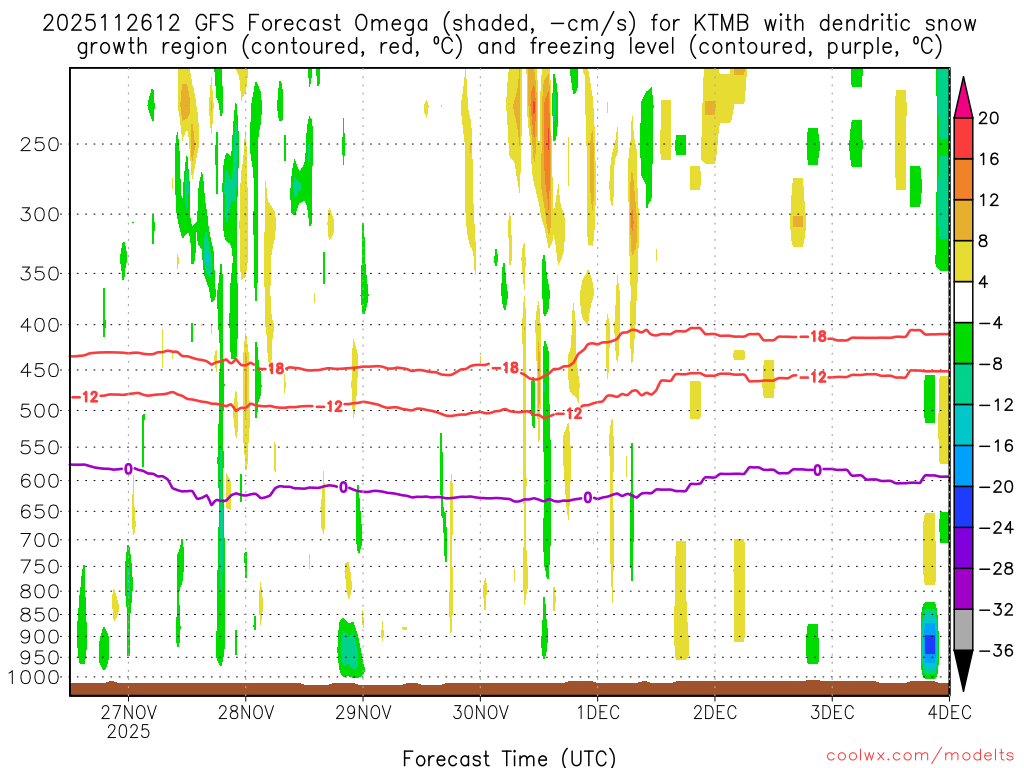Click the 300 pressure level label

[x=40, y=214]
